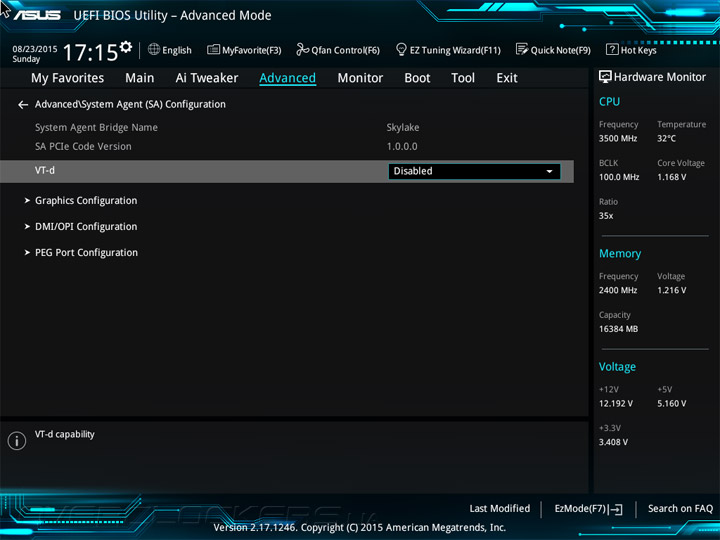Click the VT-d dropdown arrow

[x=549, y=171]
